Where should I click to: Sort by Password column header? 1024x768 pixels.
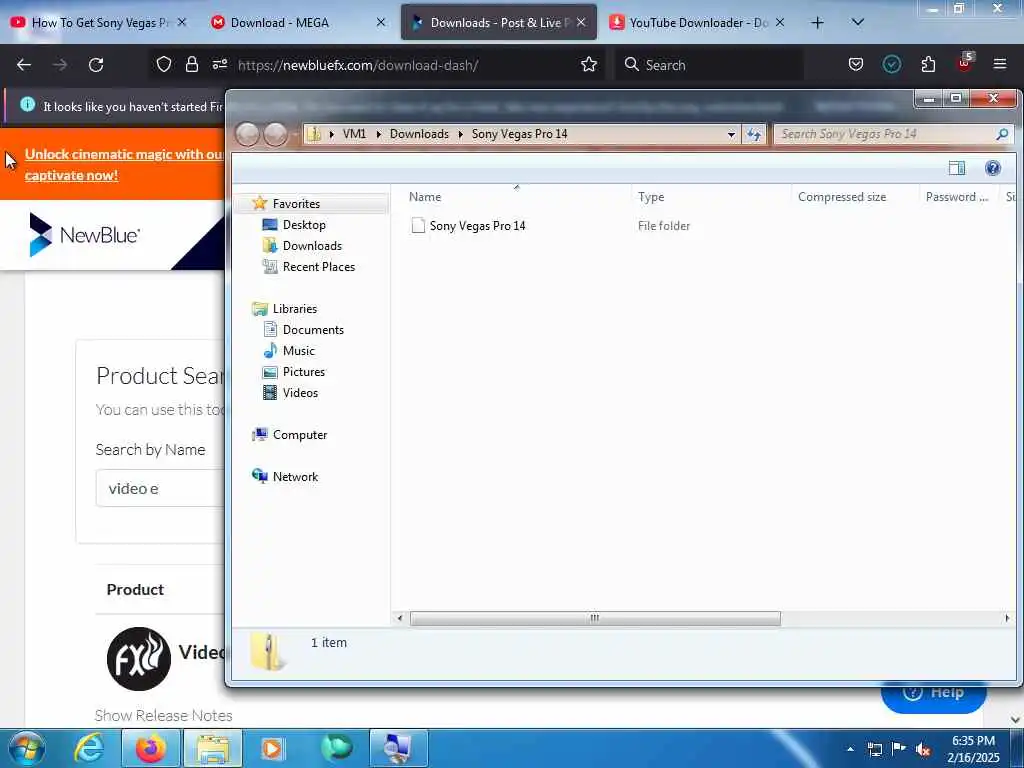957,197
